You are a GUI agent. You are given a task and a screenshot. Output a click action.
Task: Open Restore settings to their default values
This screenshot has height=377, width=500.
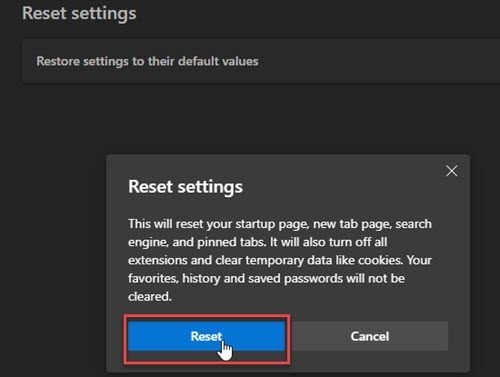tap(260, 61)
